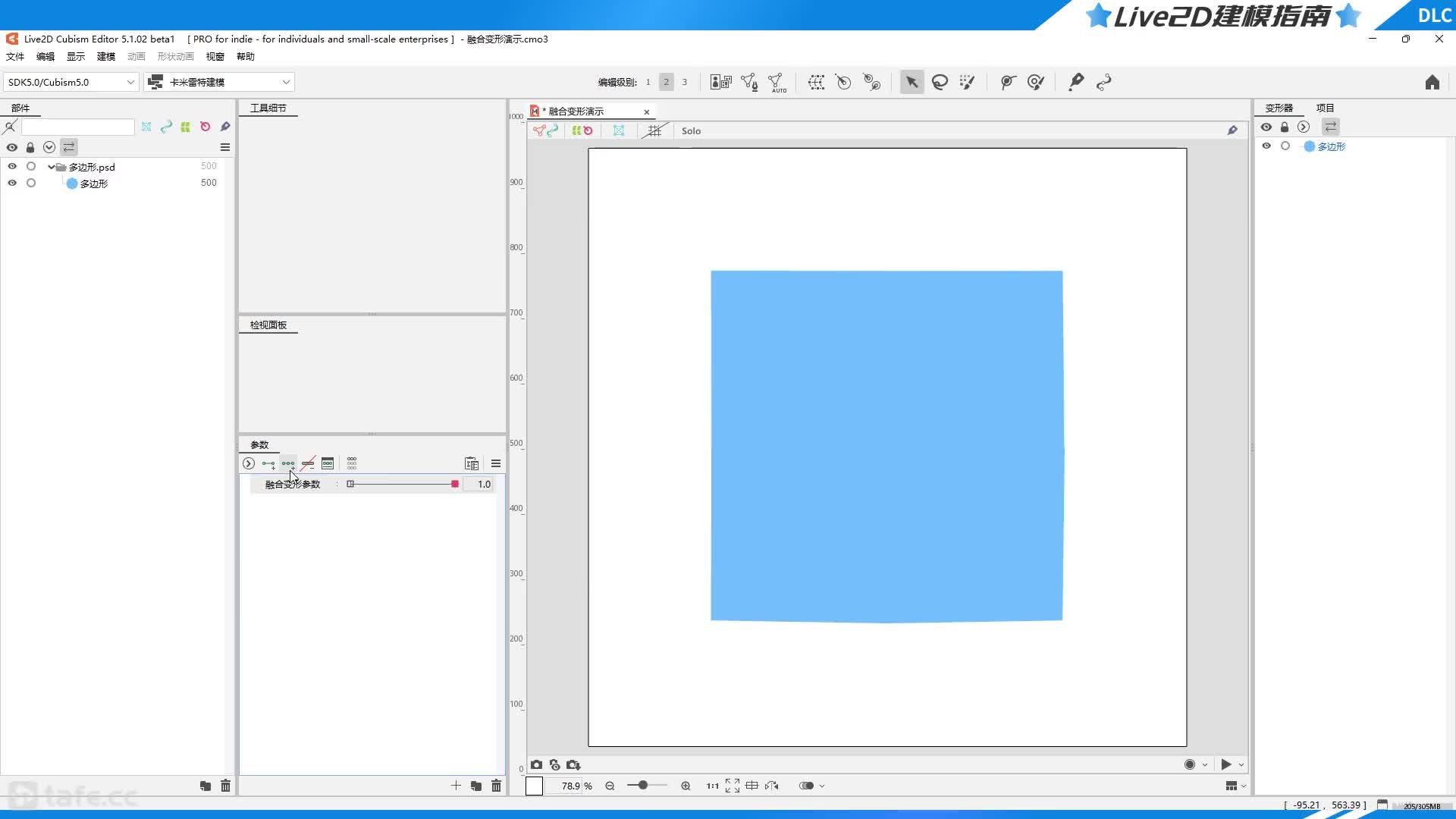Open the layout grid dropdown at the canvas corner
The height and width of the screenshot is (819, 1456).
coord(1235,786)
